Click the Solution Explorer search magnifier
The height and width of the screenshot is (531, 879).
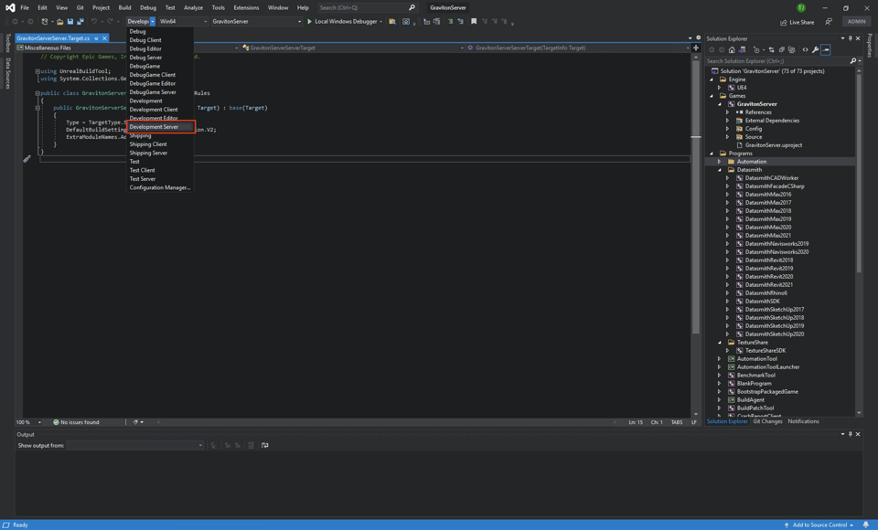coord(853,61)
